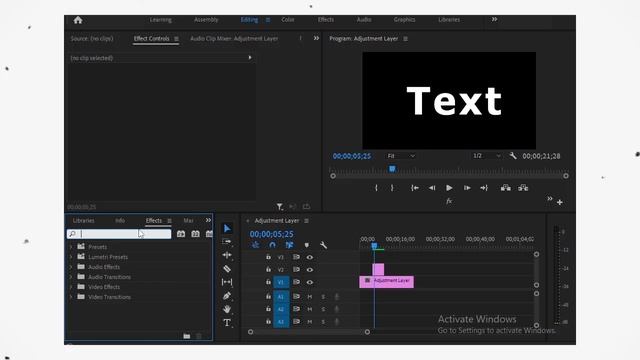Switch to the Effects workspace tab
Image resolution: width=640 pixels, height=360 pixels.
326,20
